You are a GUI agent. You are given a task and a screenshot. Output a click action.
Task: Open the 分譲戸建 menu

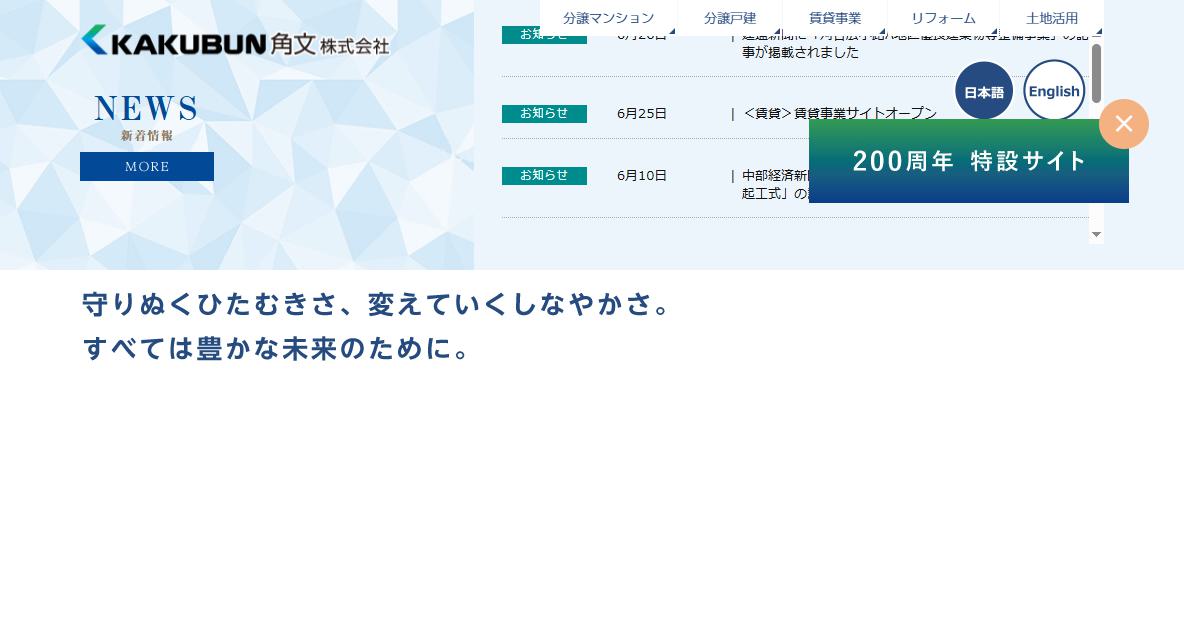(730, 18)
